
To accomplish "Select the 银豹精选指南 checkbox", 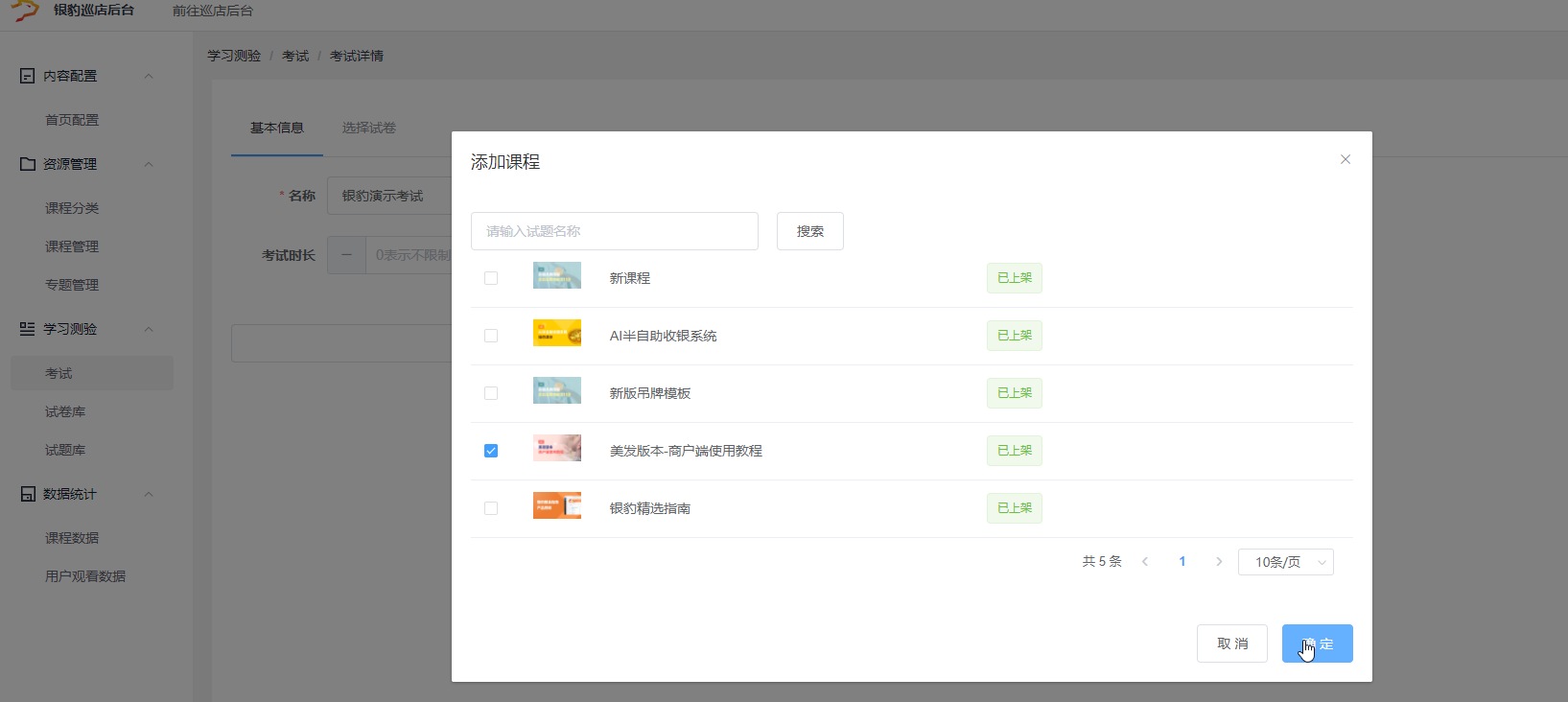I will 491,508.
